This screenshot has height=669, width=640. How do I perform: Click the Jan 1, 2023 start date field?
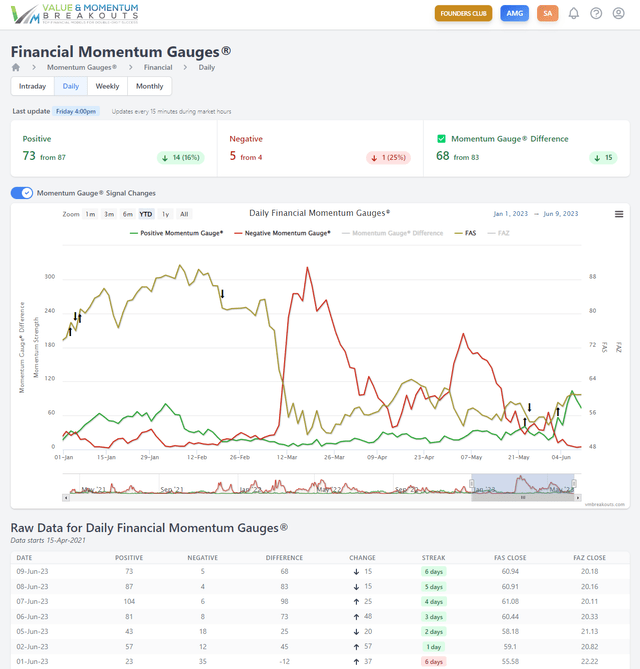[x=511, y=214]
